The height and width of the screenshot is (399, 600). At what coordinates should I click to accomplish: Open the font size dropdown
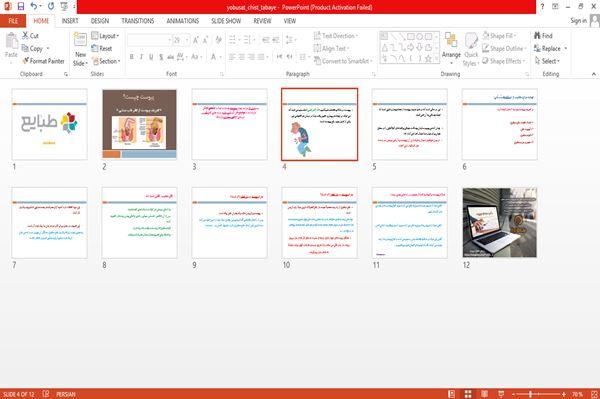tap(187, 40)
